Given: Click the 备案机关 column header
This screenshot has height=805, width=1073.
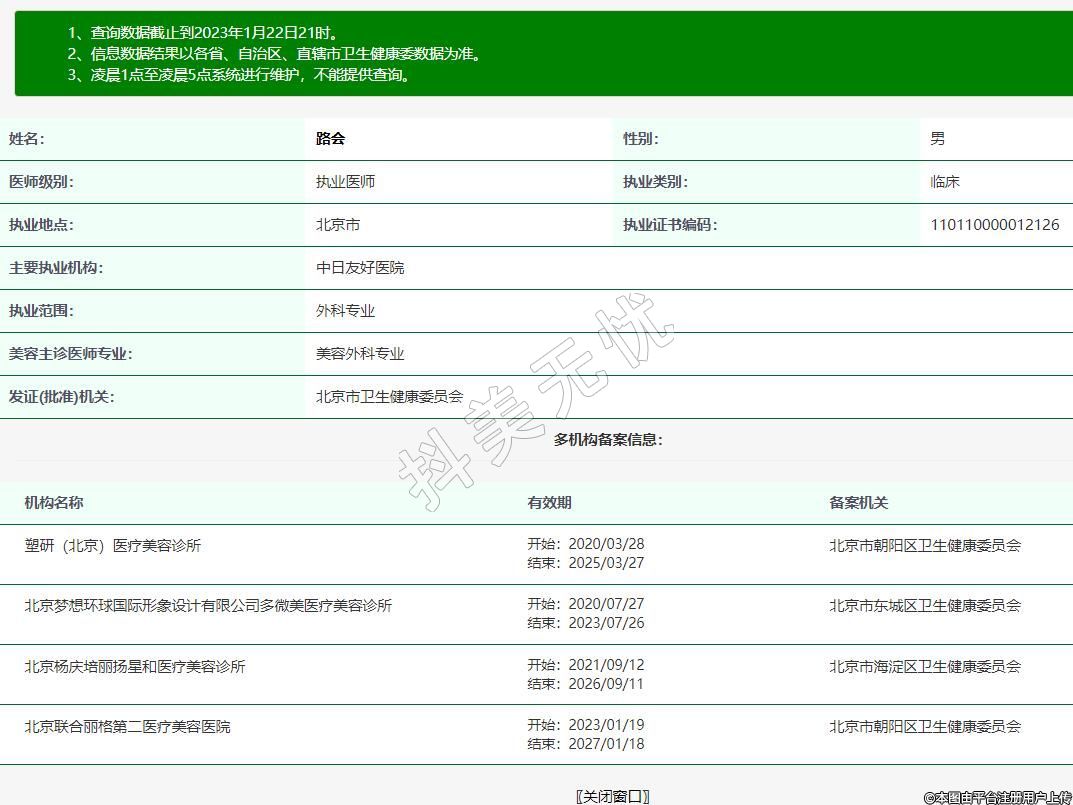Looking at the screenshot, I should [x=858, y=503].
